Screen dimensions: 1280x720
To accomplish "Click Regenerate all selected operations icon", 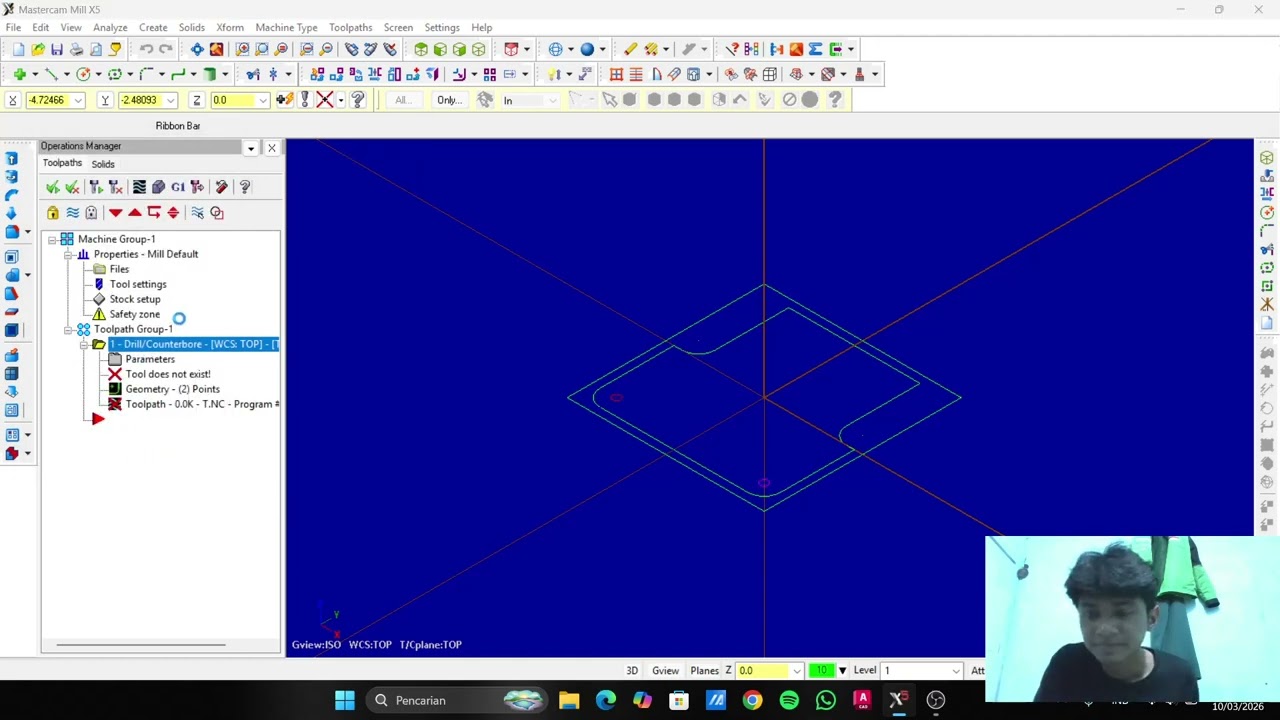I will (x=96, y=187).
